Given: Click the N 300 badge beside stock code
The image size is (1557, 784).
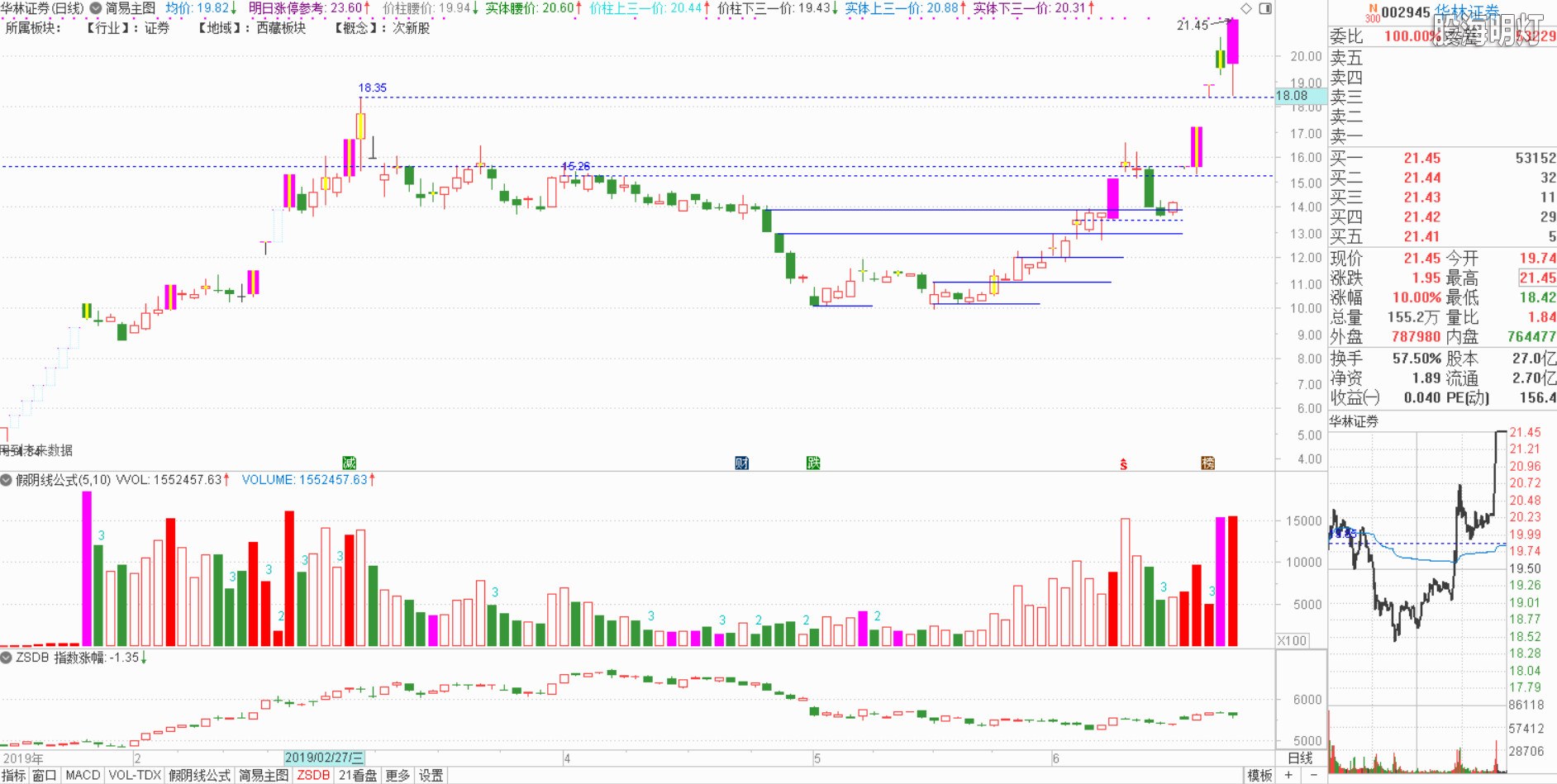Looking at the screenshot, I should point(1373,13).
